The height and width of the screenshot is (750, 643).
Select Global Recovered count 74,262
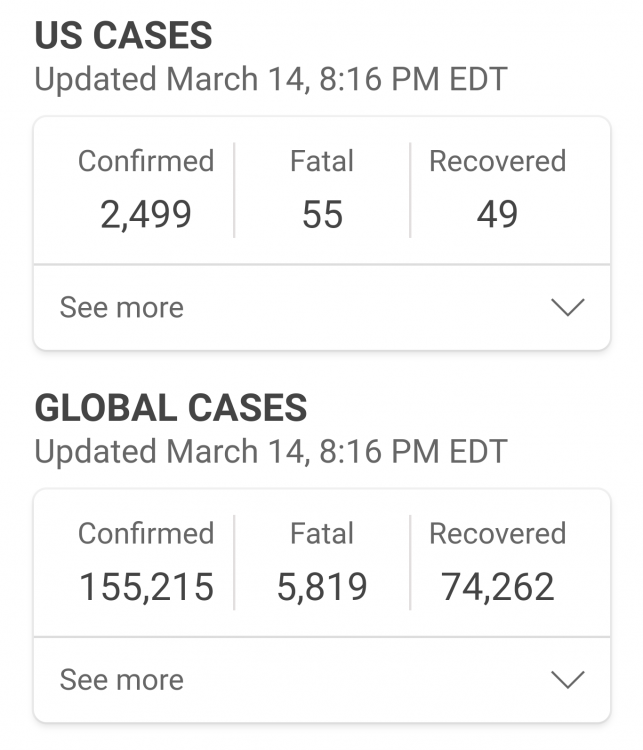(498, 587)
